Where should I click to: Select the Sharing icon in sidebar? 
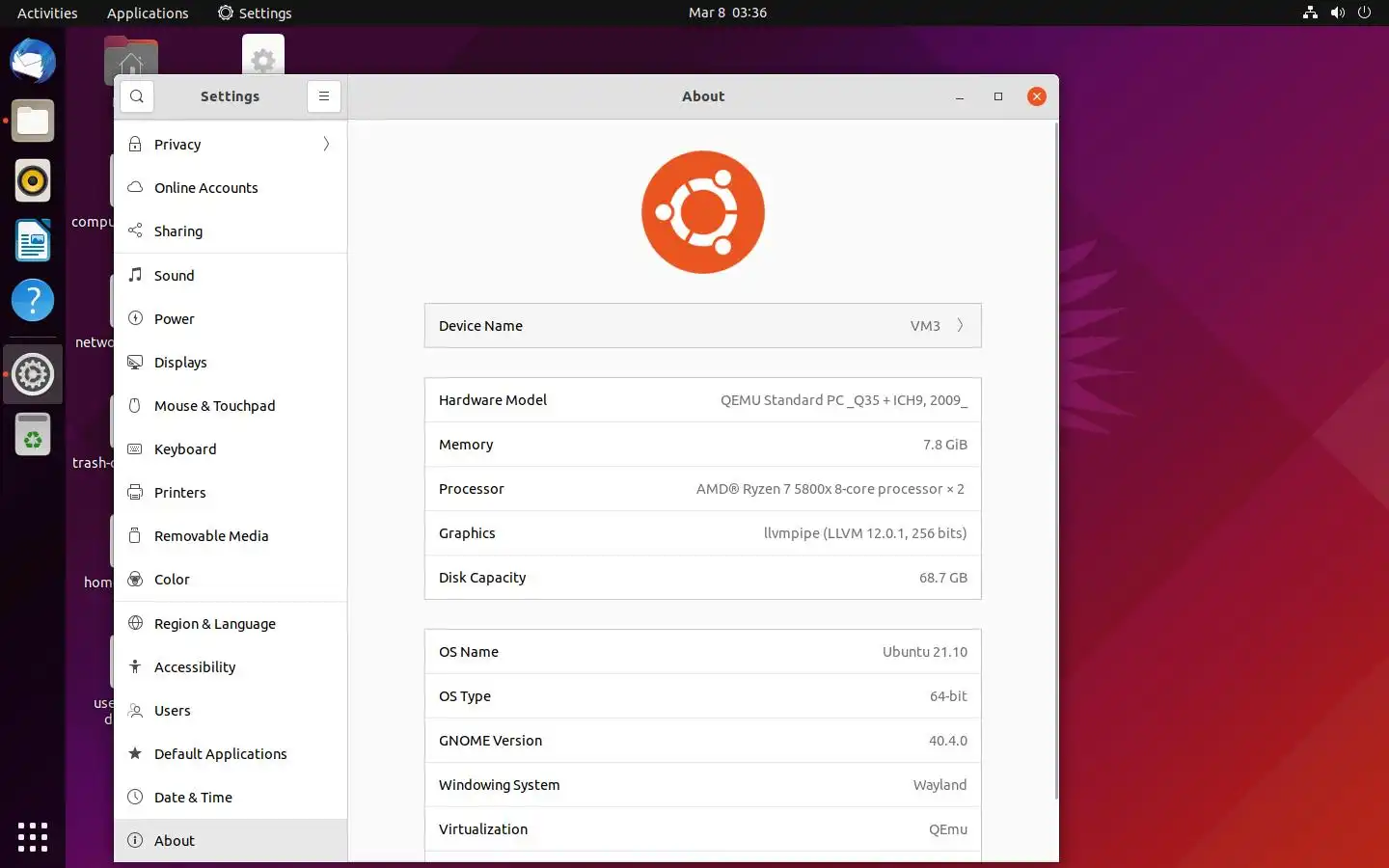click(x=135, y=231)
